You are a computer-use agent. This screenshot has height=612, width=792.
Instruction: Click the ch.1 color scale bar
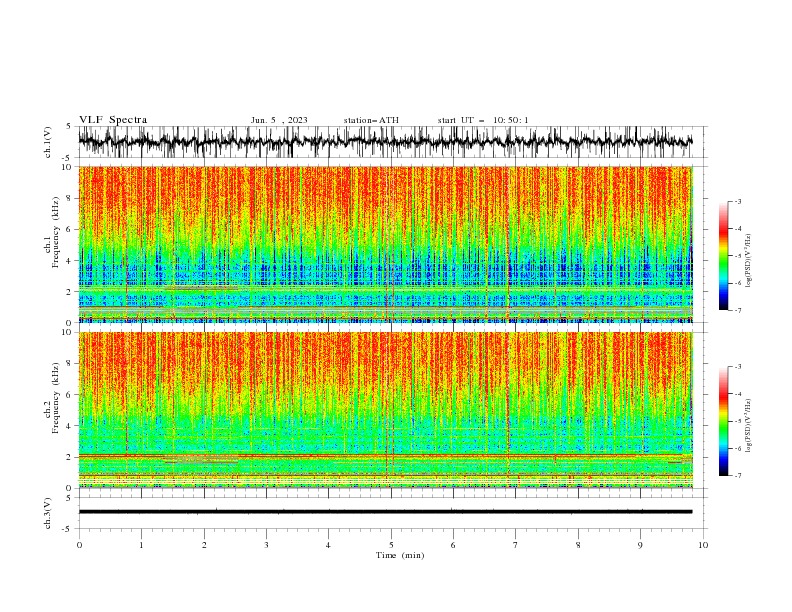[723, 255]
